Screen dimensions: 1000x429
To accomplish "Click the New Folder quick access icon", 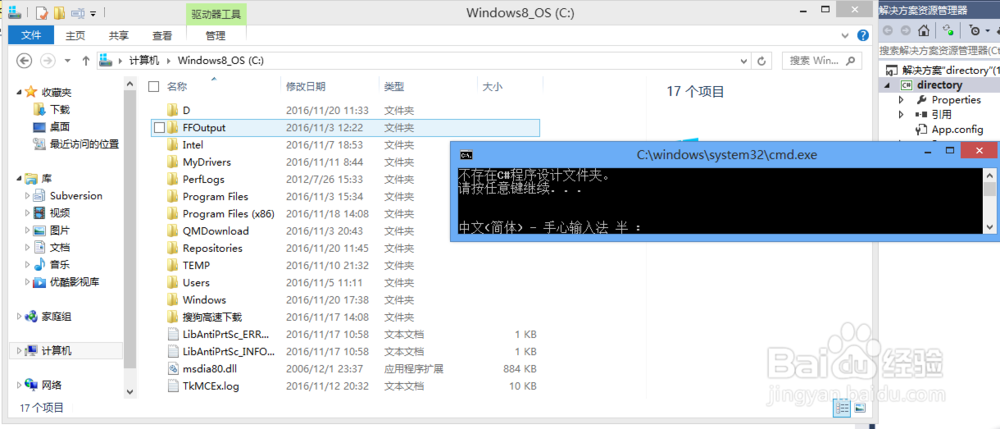I will (x=59, y=12).
